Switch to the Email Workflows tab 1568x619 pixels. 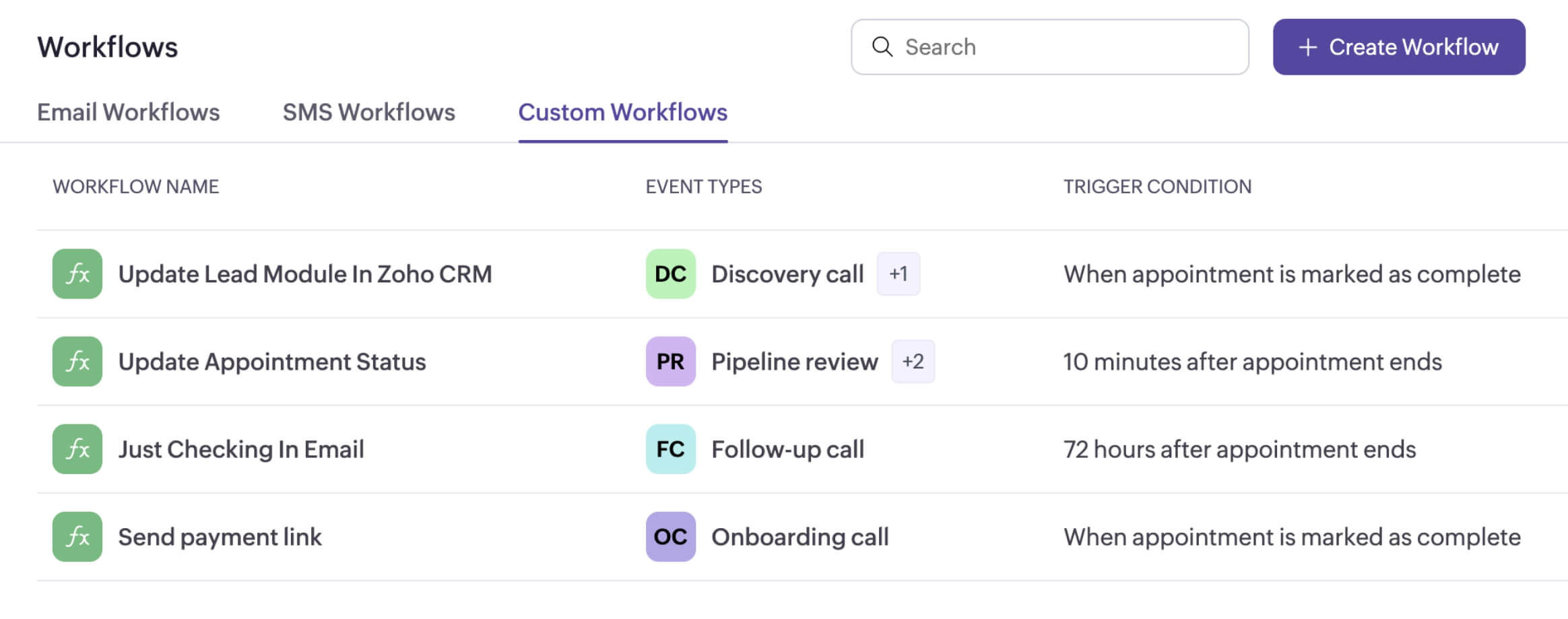tap(128, 112)
